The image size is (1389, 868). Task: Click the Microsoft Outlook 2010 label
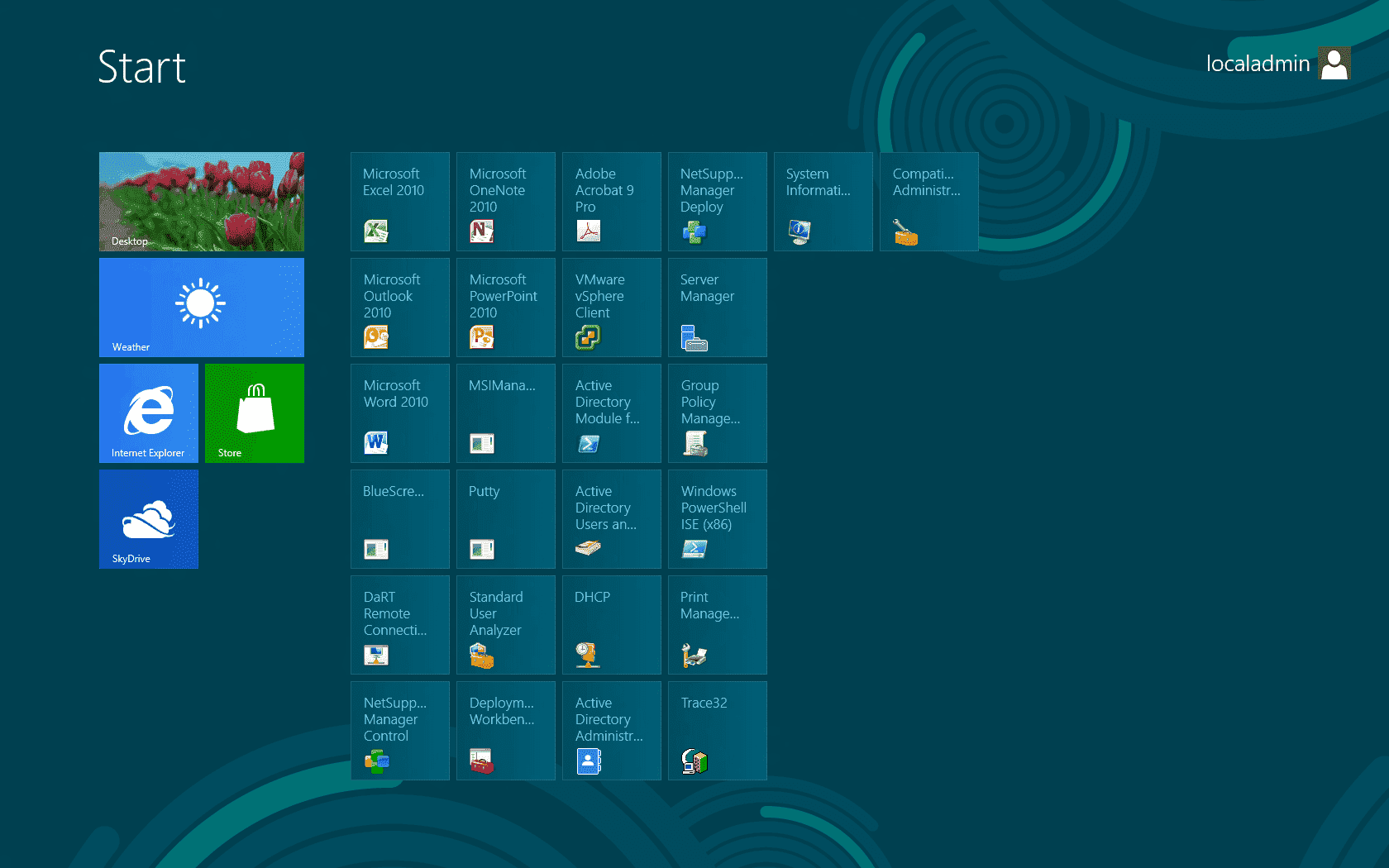pos(392,296)
